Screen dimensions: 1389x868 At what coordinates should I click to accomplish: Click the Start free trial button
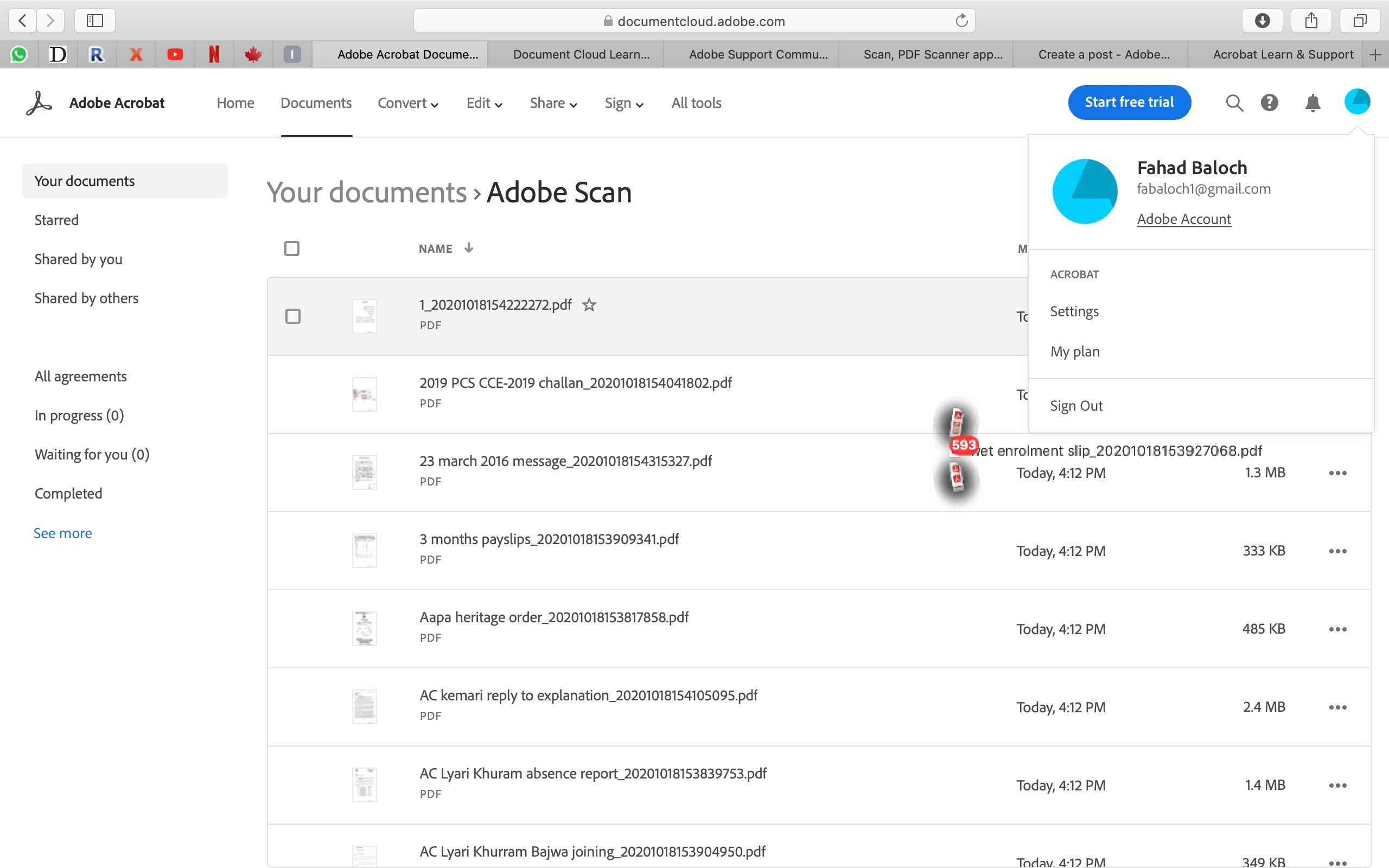(1129, 102)
